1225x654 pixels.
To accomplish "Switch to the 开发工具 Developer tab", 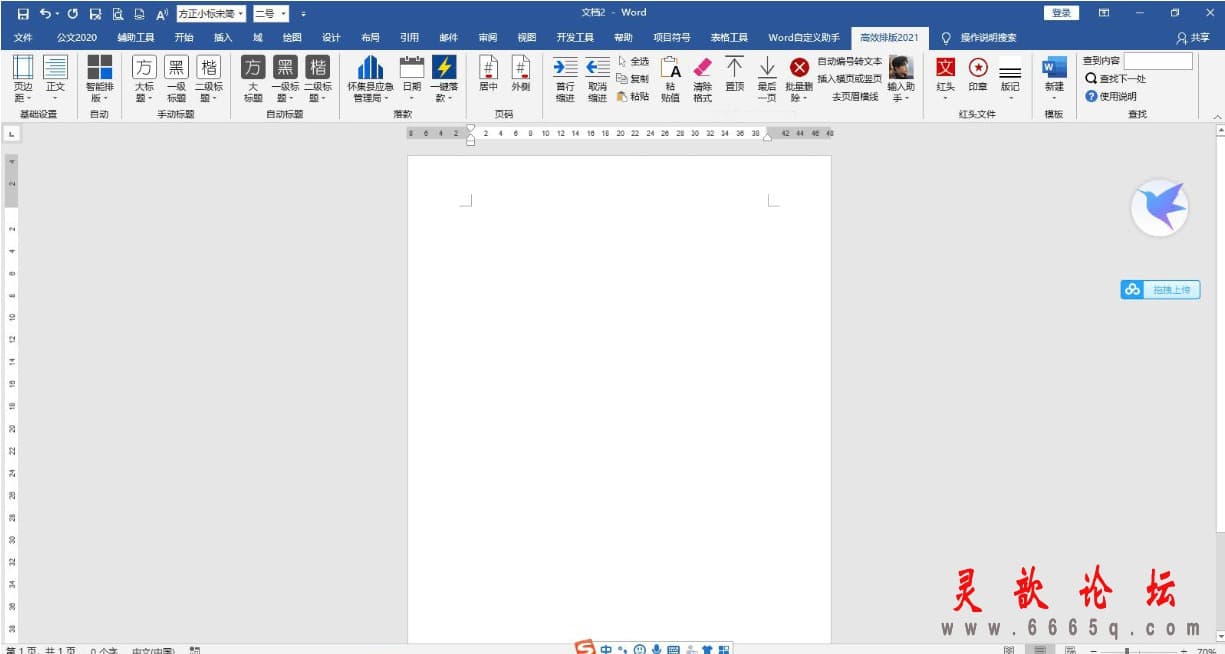I will click(x=575, y=38).
